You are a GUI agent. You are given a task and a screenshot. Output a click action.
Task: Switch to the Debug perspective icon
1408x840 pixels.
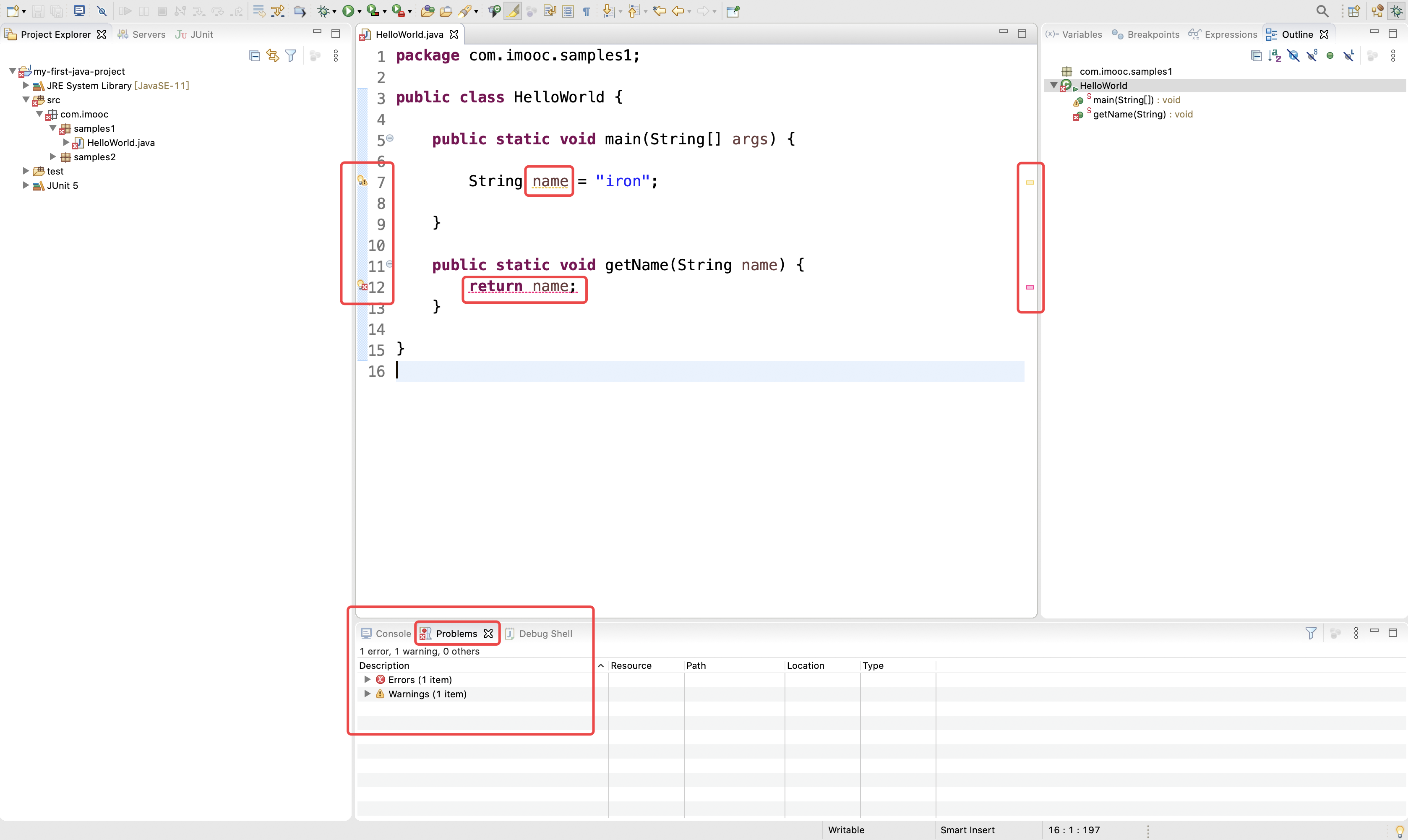tap(1397, 11)
